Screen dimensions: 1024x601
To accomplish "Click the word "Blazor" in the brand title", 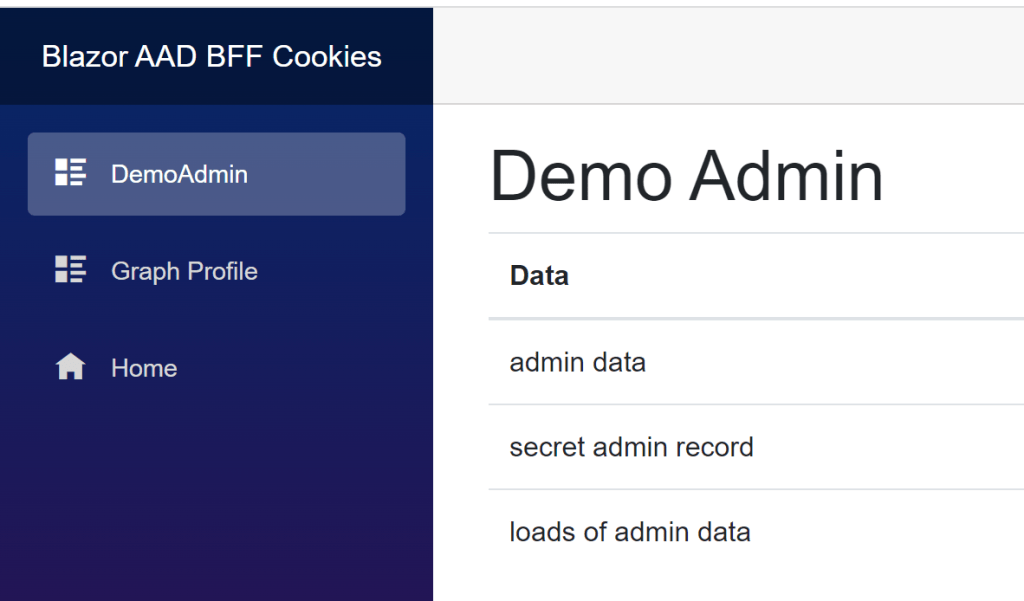I will click(x=84, y=56).
